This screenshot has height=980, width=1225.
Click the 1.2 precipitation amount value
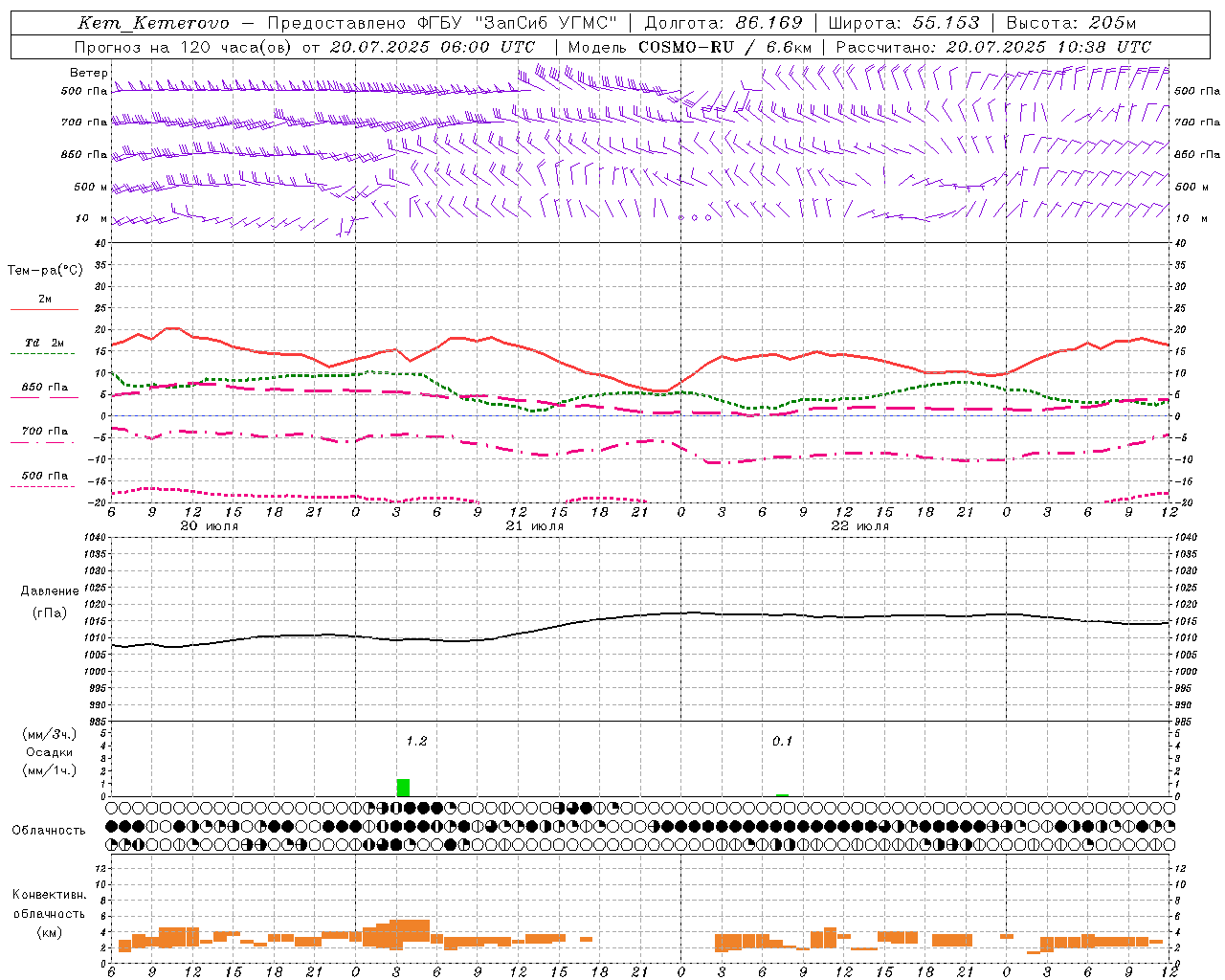[416, 742]
